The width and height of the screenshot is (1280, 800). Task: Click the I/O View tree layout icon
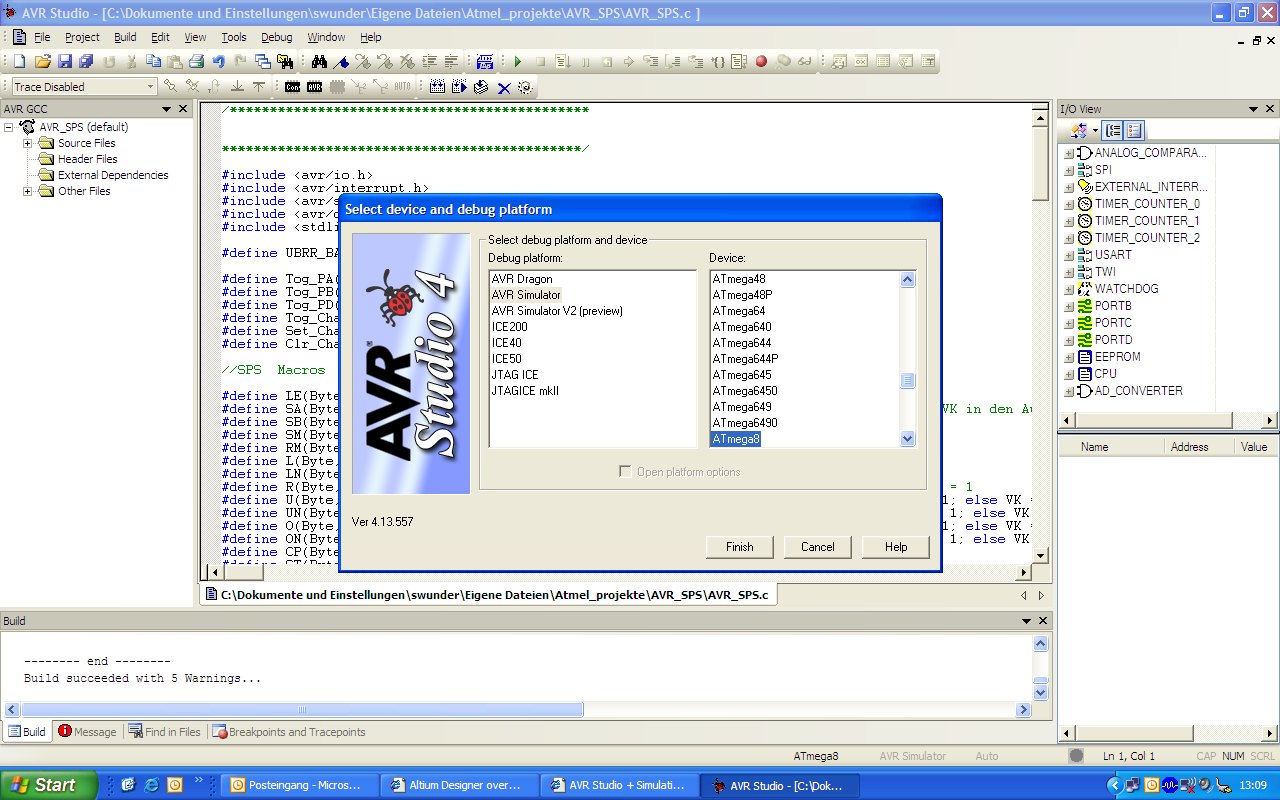(1113, 130)
